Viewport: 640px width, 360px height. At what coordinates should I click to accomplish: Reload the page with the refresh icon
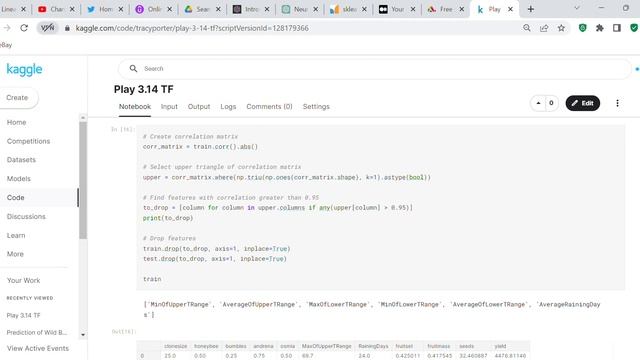point(24,28)
